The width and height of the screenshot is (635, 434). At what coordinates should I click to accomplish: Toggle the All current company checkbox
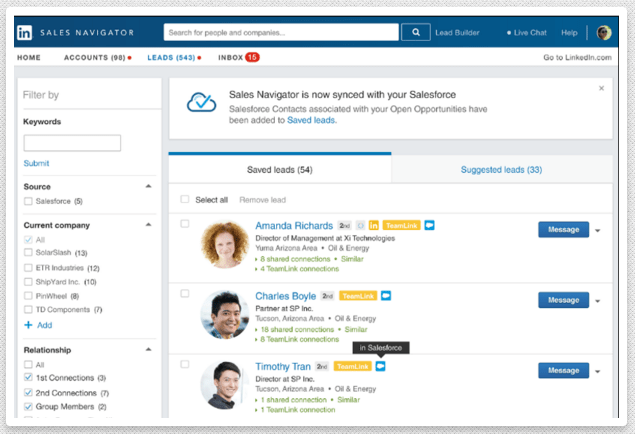pyautogui.click(x=28, y=240)
